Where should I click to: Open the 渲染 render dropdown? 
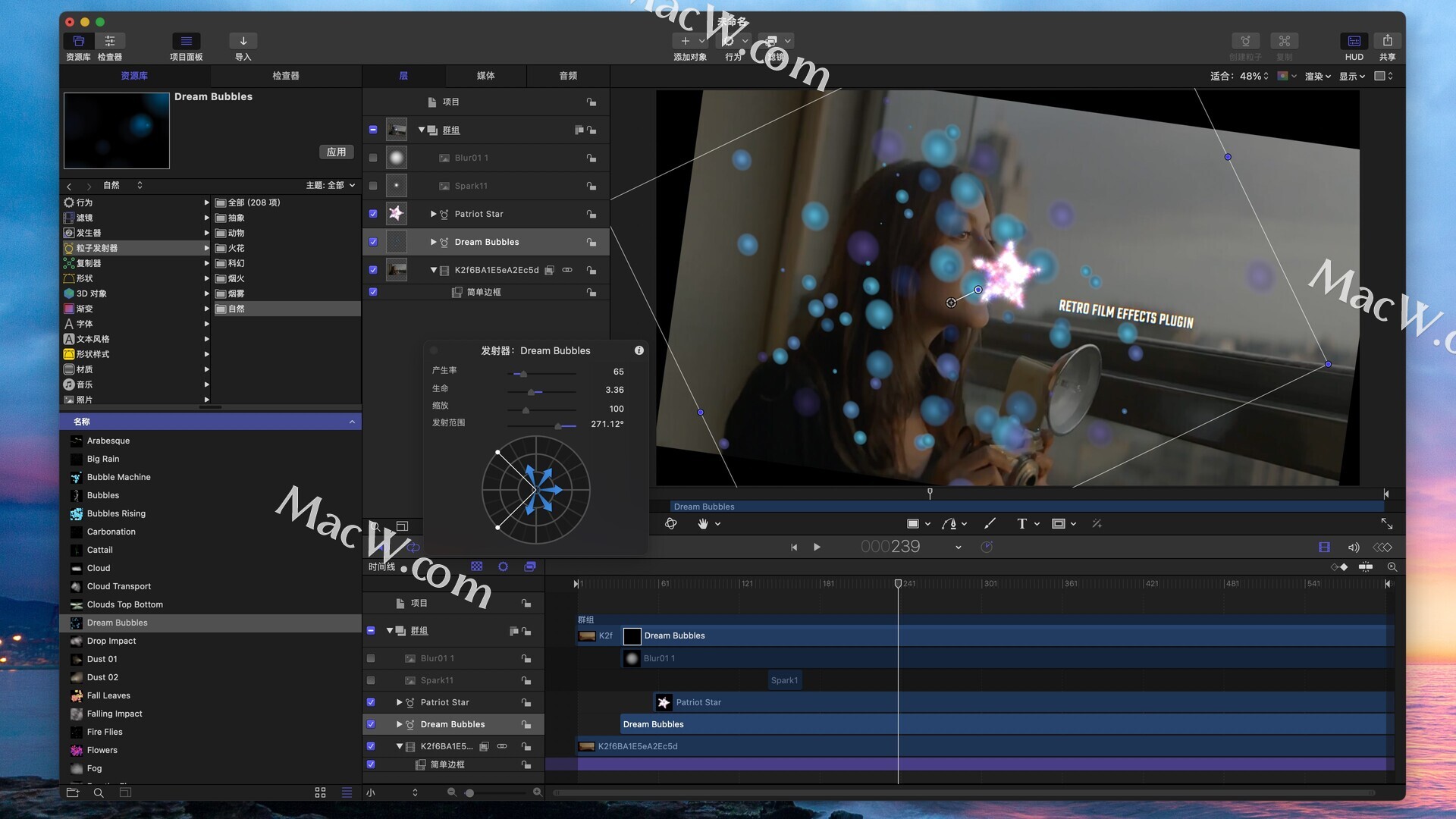coord(1317,77)
